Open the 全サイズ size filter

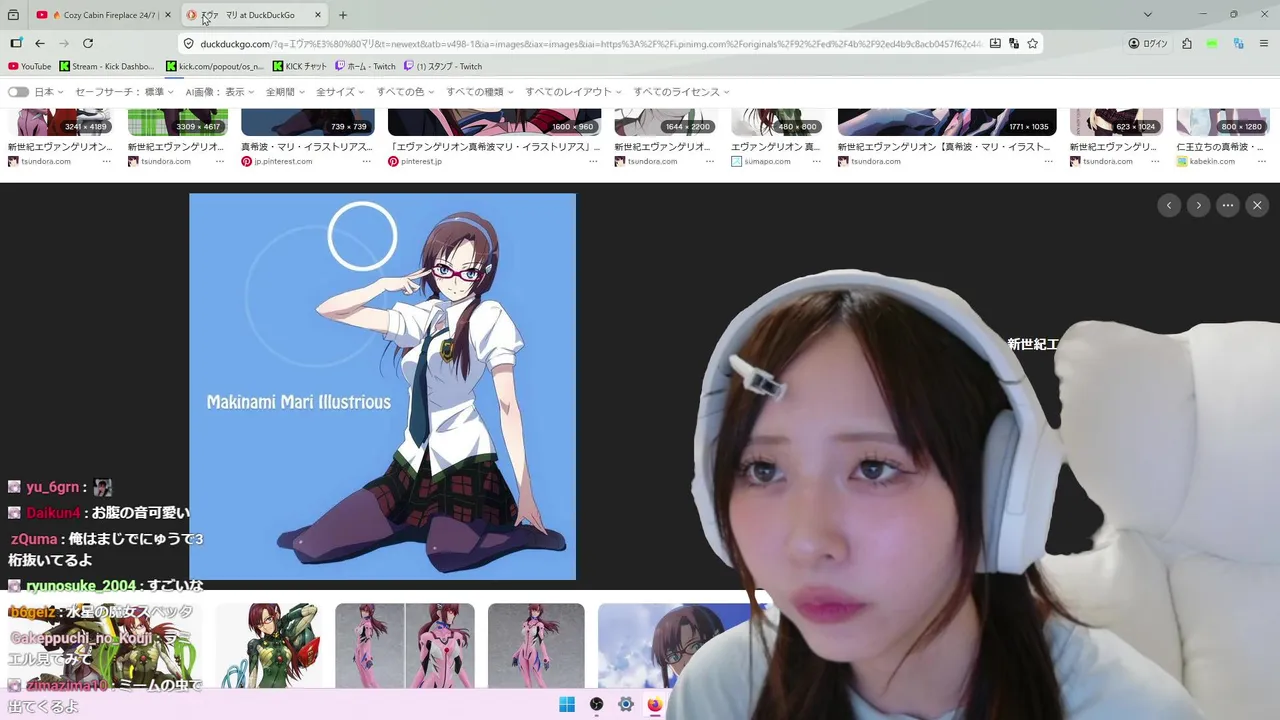point(340,92)
